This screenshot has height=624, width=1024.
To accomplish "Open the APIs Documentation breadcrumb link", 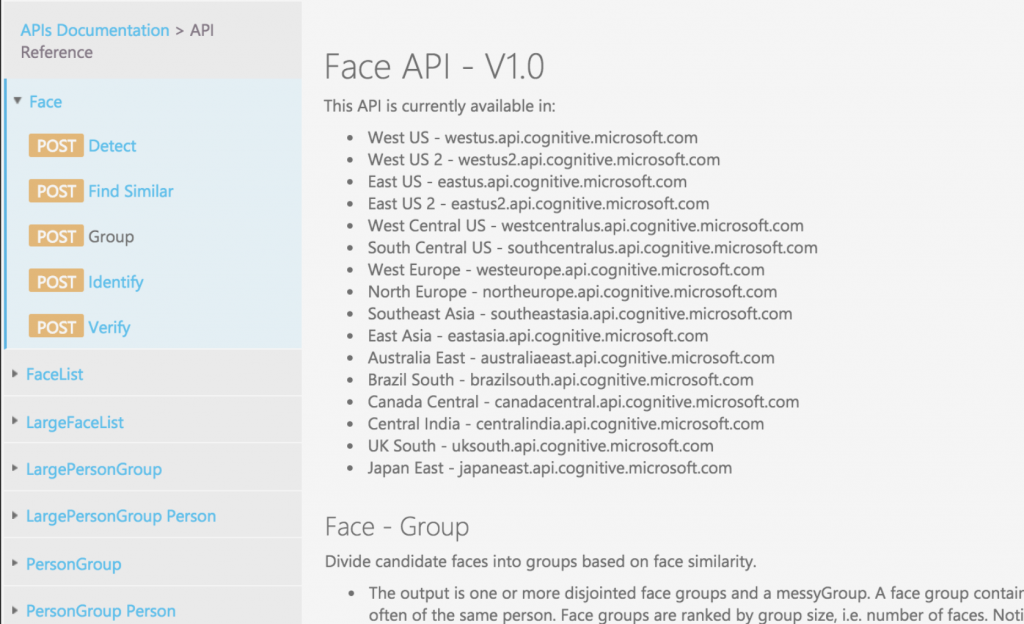I will coord(95,30).
